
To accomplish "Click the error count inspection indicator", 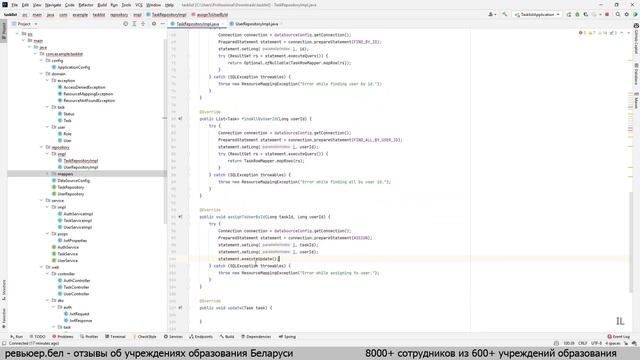I will (582, 33).
